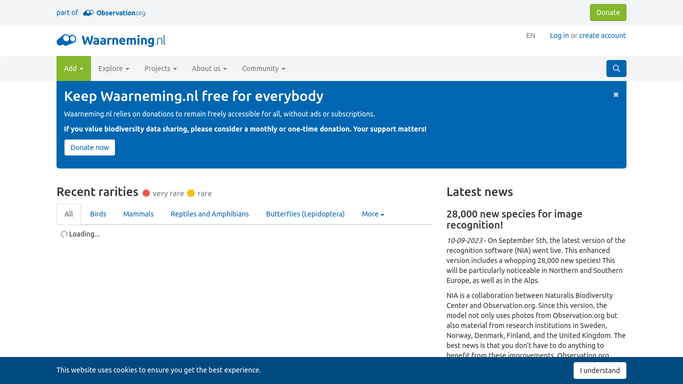Image resolution: width=683 pixels, height=384 pixels.
Task: Select the Reptiles and Amphibians tab
Action: pos(210,214)
